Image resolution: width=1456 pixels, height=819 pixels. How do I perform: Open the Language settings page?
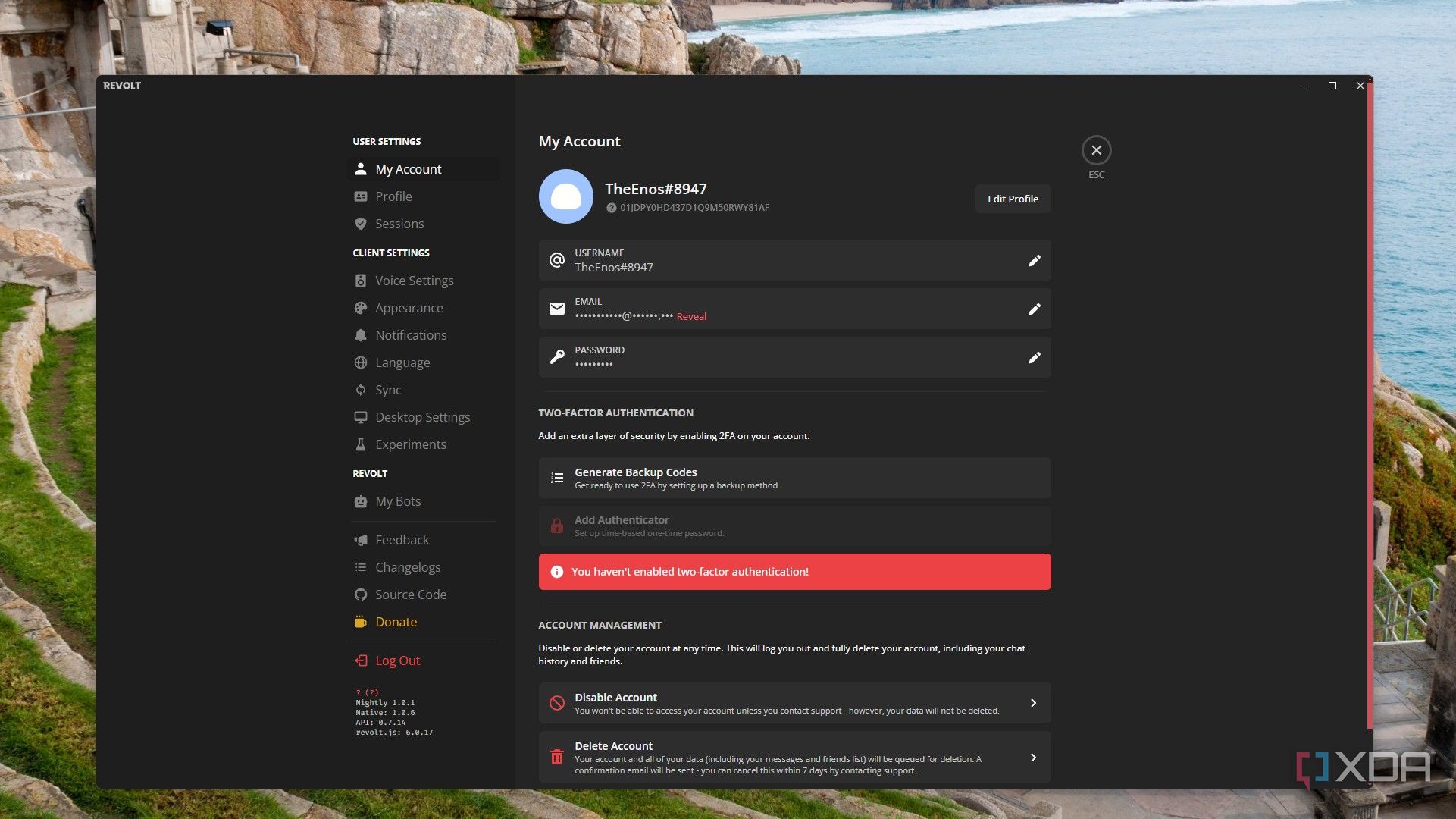pos(424,362)
